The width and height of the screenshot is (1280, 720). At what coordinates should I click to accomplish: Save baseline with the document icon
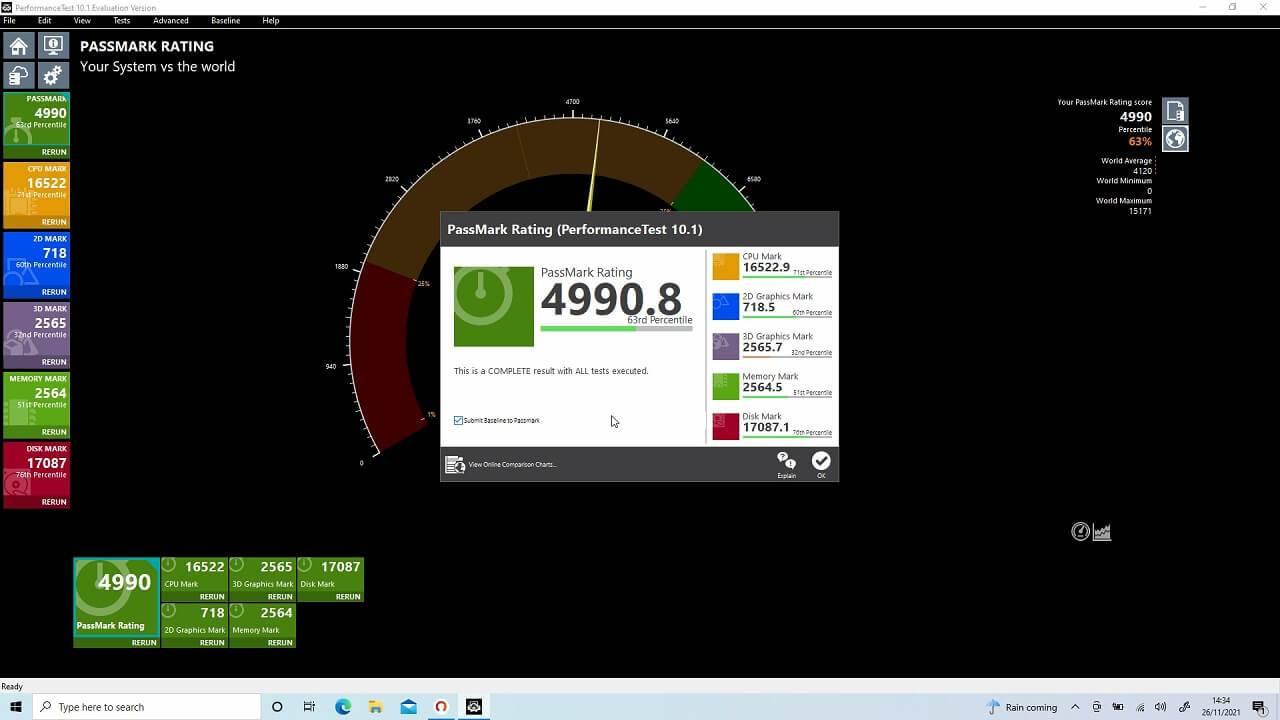[1174, 110]
